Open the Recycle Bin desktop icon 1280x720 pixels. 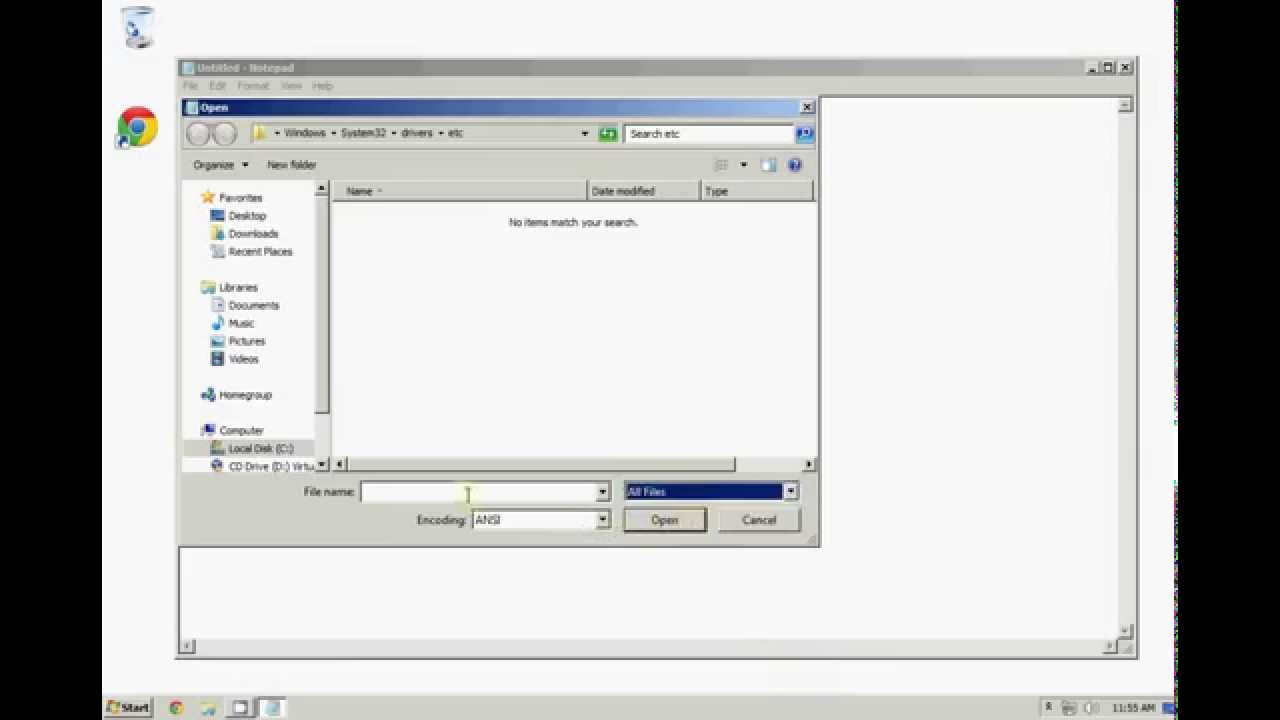click(x=138, y=27)
